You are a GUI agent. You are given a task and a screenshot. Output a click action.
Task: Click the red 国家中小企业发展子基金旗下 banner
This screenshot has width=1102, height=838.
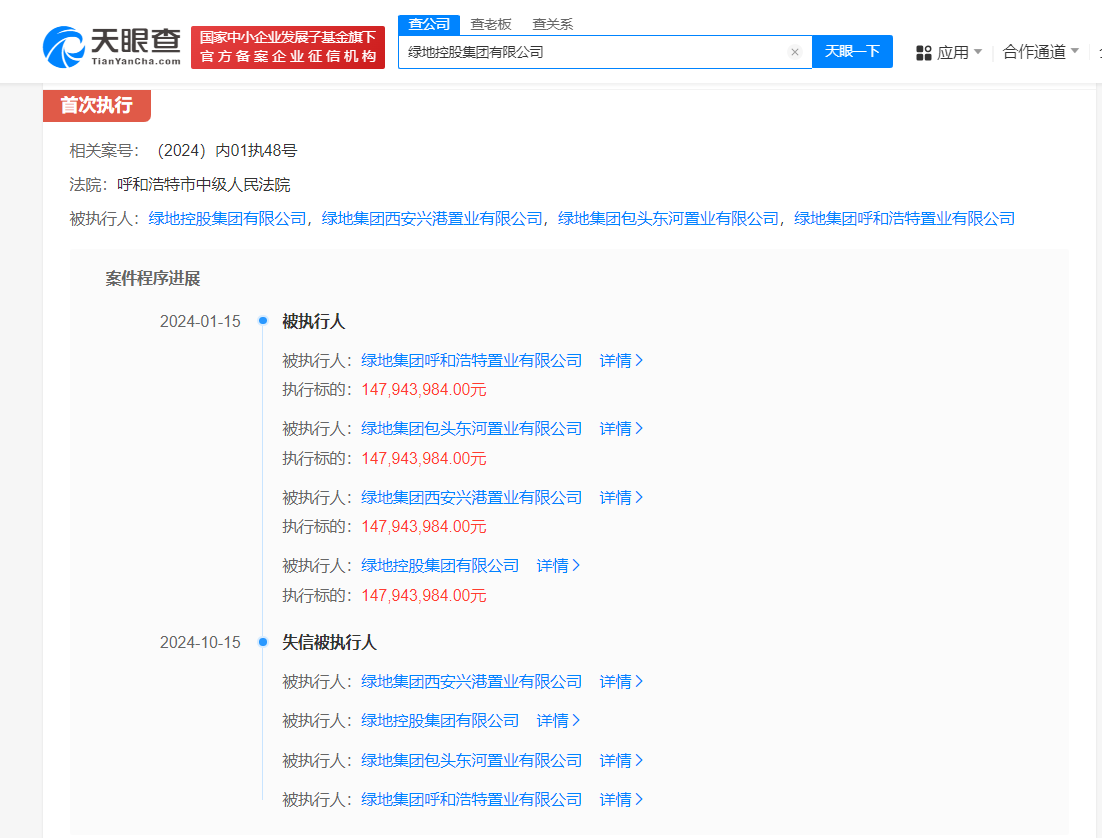(x=288, y=47)
